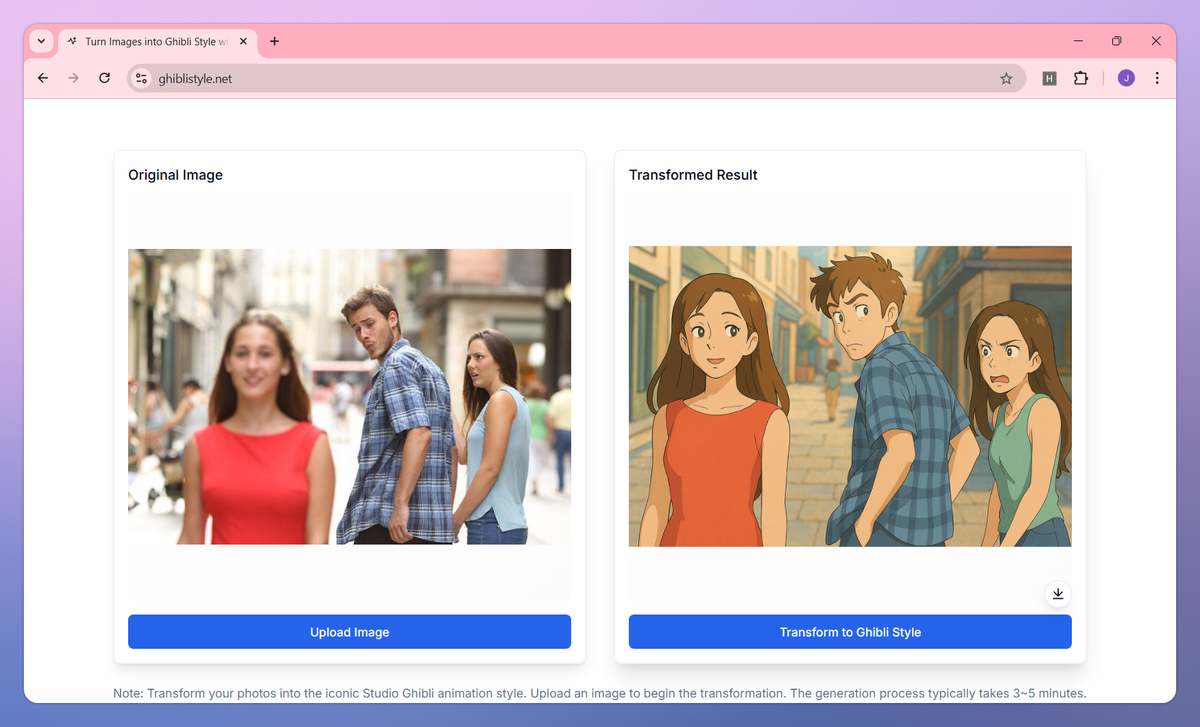Click Transform to Ghibli Style button
1200x727 pixels.
(850, 632)
